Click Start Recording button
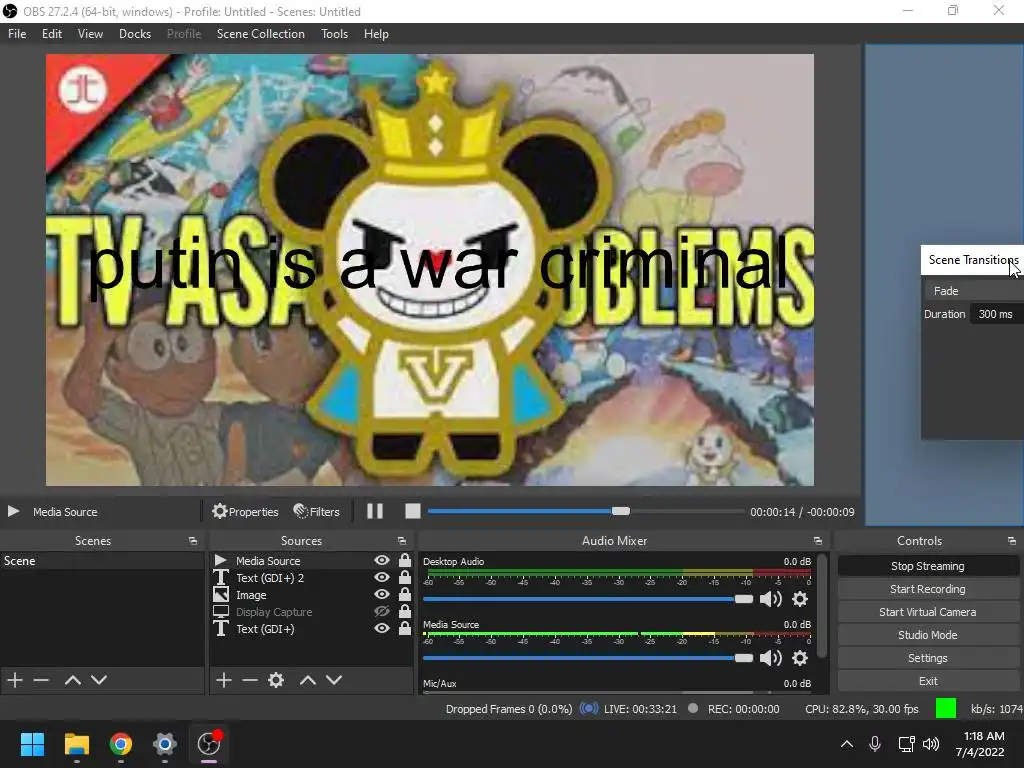The image size is (1024, 768). point(927,589)
